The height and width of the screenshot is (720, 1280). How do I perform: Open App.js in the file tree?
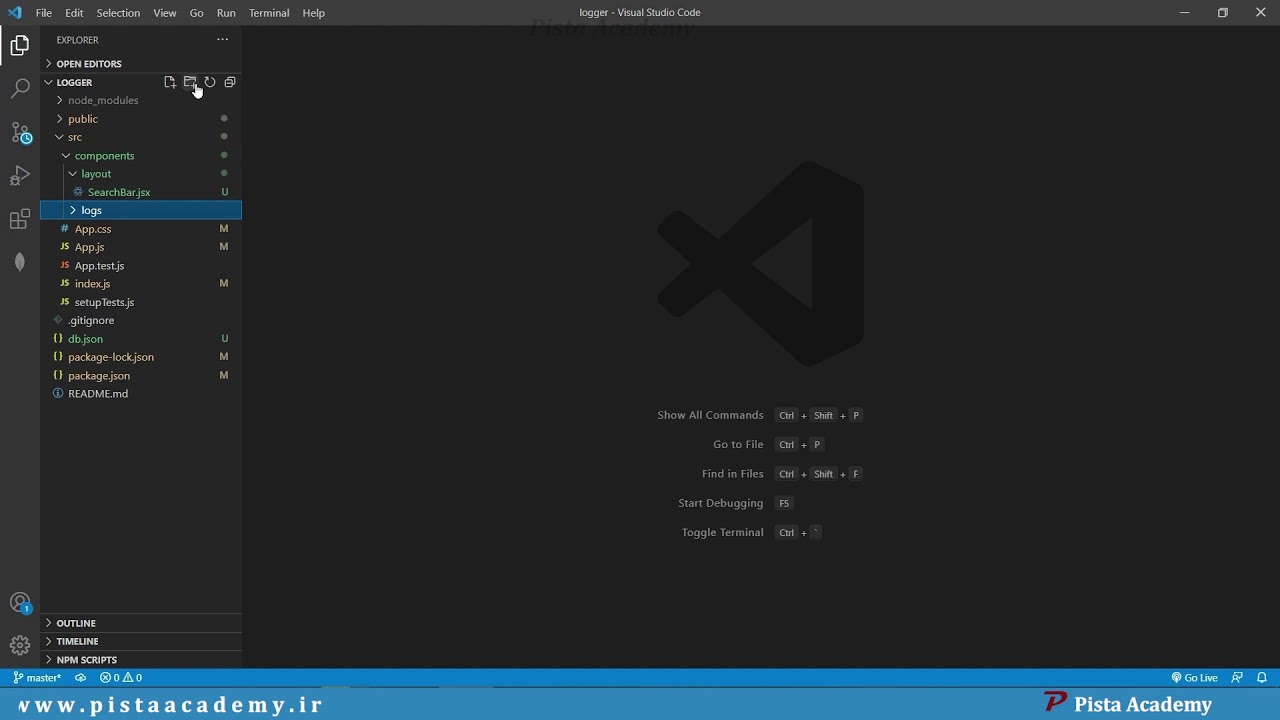[141, 247]
